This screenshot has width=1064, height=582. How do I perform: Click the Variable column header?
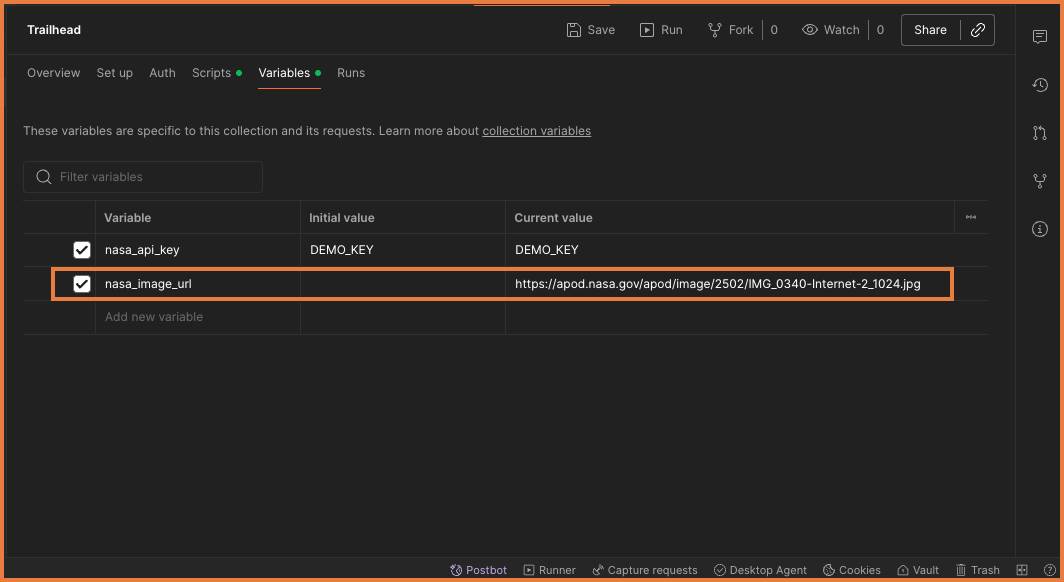click(x=128, y=218)
